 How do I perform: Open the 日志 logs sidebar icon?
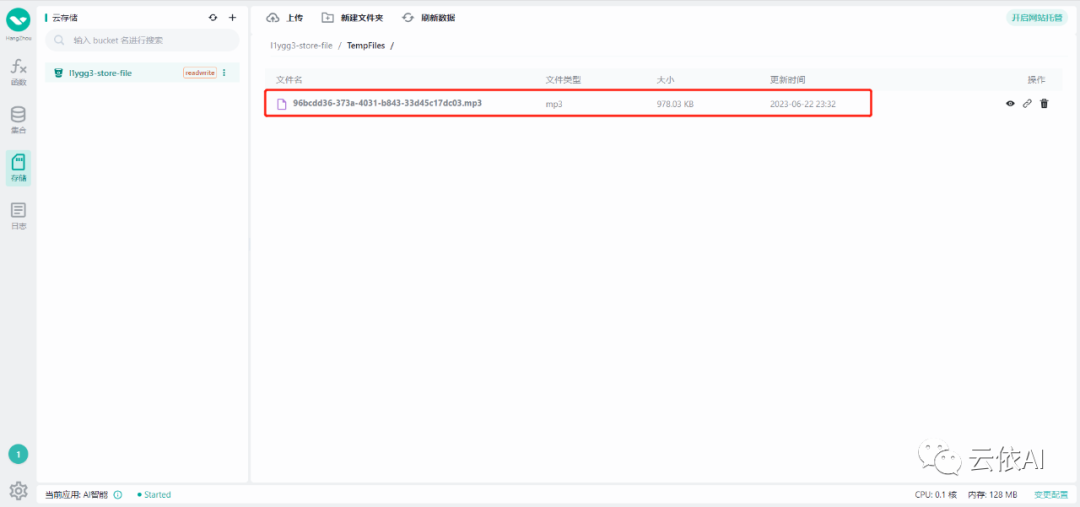[x=19, y=216]
